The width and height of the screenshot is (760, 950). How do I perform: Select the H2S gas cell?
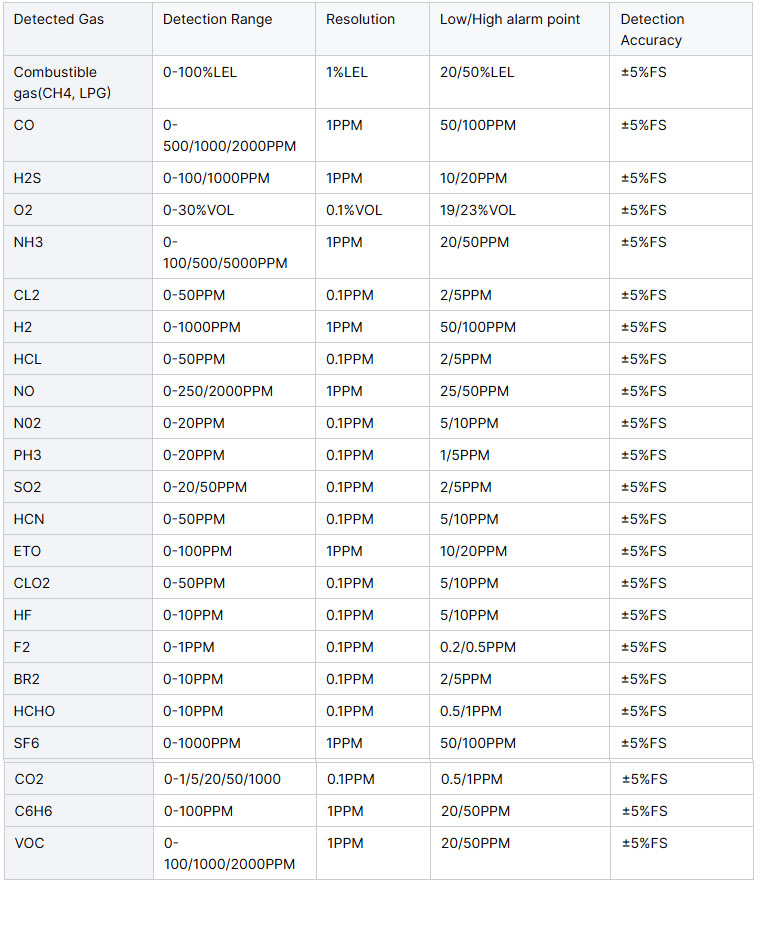pyautogui.click(x=78, y=178)
